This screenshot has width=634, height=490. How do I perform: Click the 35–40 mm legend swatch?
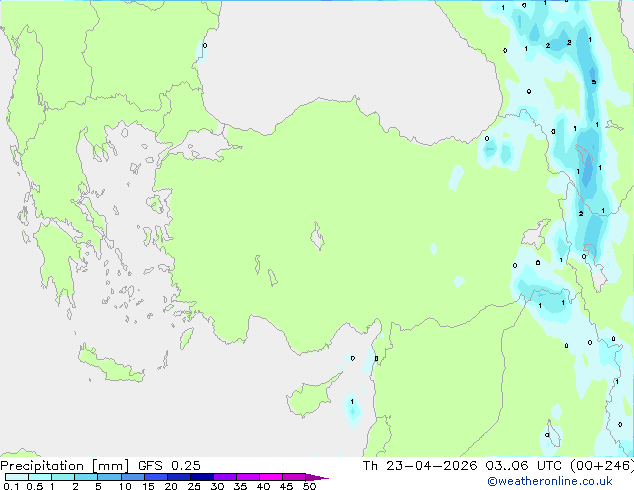(247, 477)
